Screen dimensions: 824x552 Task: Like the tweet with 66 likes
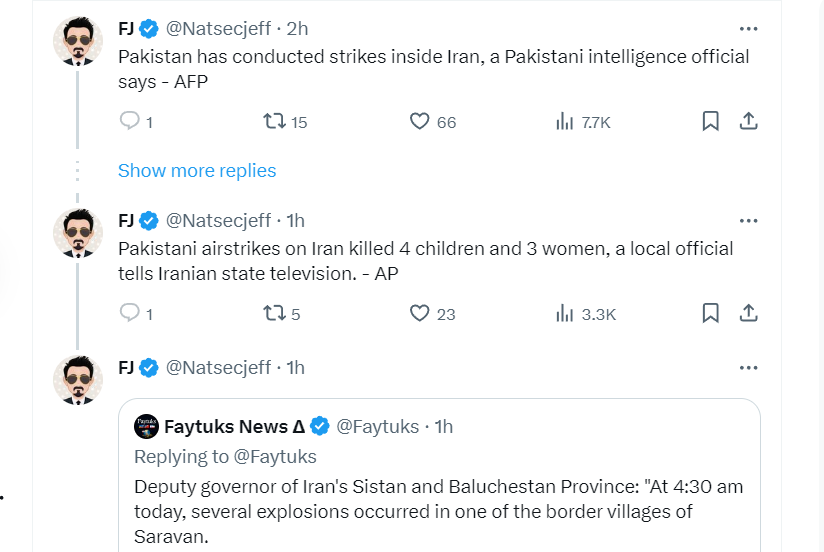pyautogui.click(x=420, y=122)
